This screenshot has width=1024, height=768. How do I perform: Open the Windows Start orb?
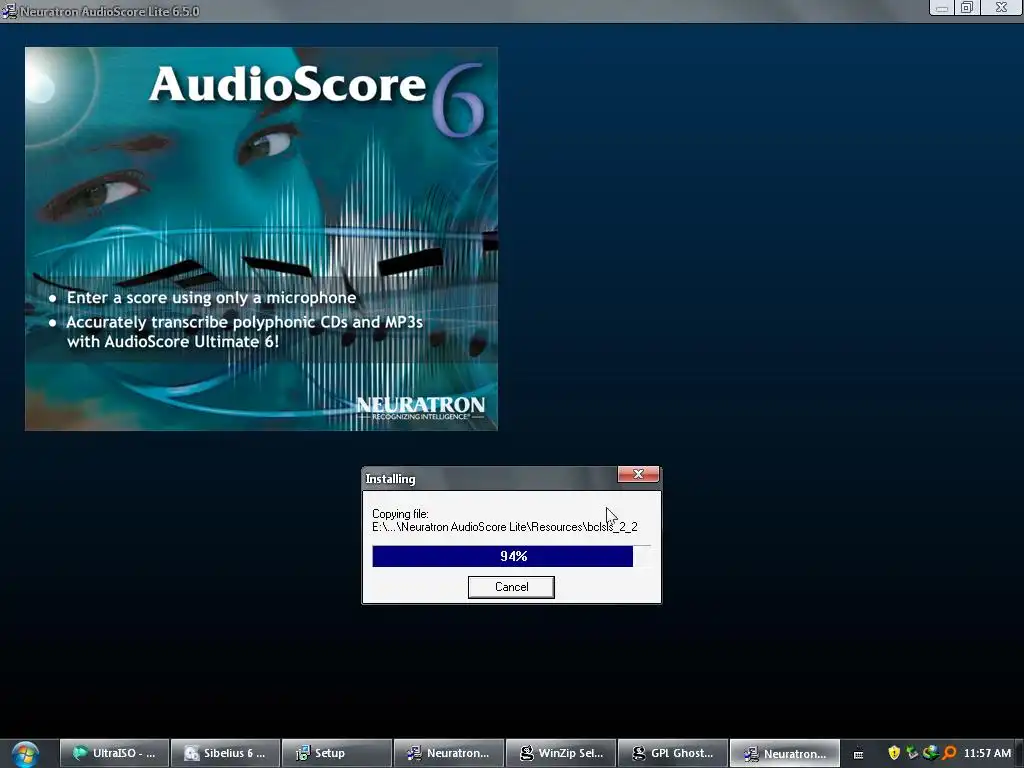(x=25, y=754)
